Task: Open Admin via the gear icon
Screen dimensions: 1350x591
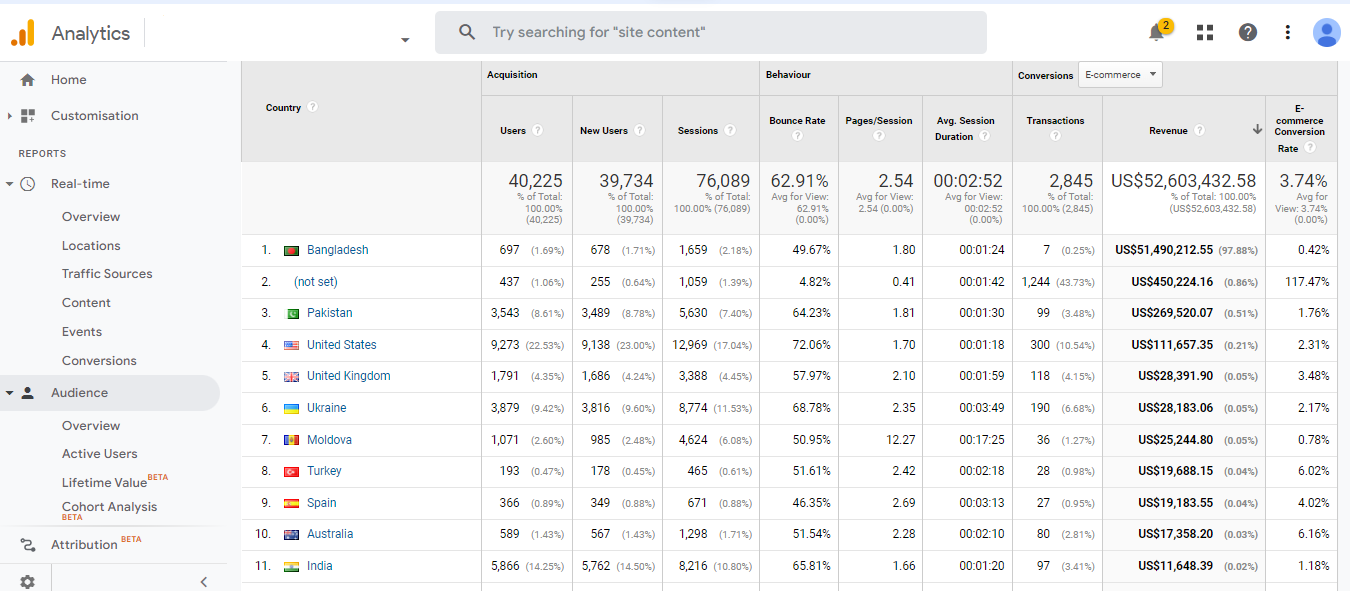Action: (27, 581)
